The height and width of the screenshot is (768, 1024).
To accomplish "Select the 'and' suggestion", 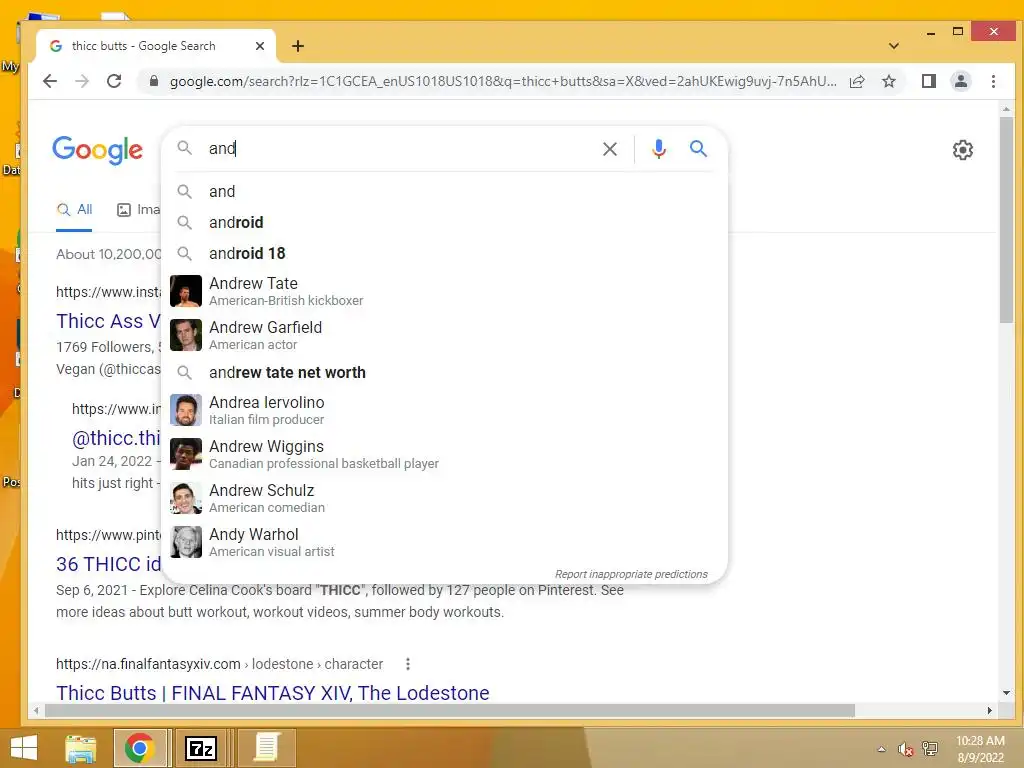I will [444, 191].
